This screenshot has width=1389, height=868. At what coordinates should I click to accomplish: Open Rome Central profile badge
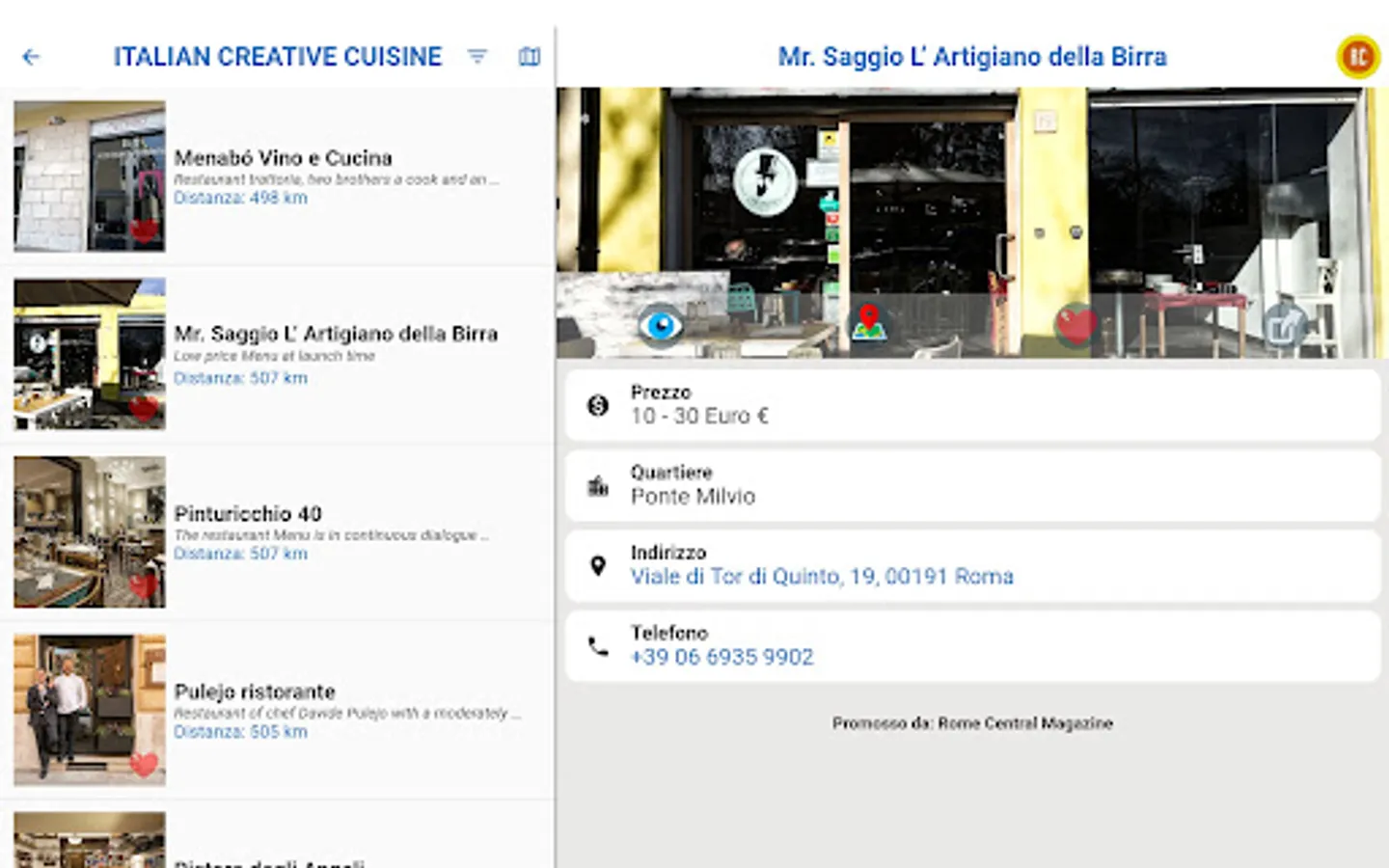point(1358,57)
